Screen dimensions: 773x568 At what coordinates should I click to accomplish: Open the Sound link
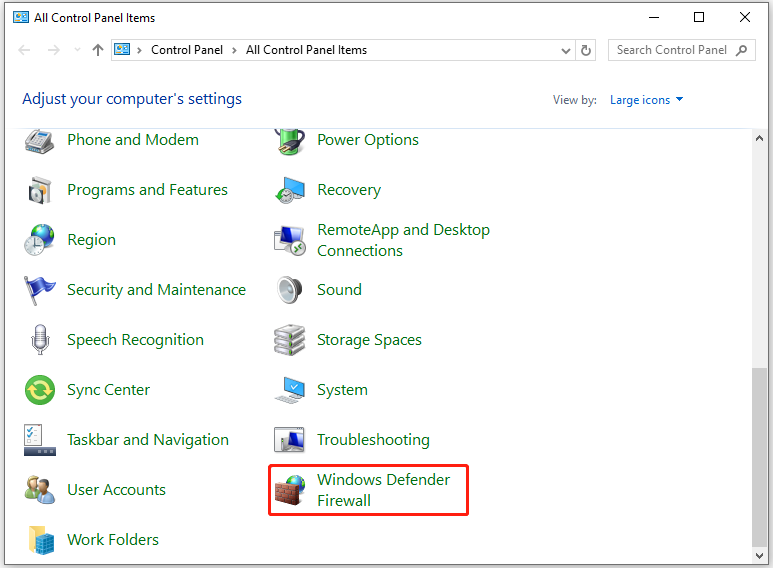pos(339,290)
